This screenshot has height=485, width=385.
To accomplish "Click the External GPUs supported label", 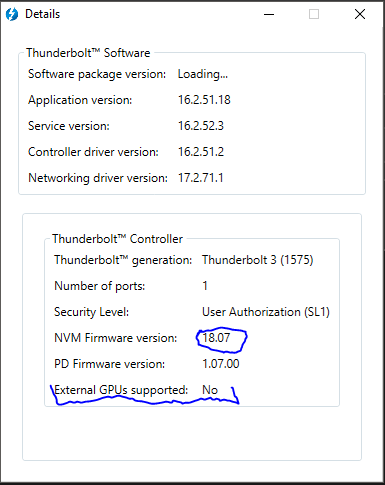I will click(121, 390).
